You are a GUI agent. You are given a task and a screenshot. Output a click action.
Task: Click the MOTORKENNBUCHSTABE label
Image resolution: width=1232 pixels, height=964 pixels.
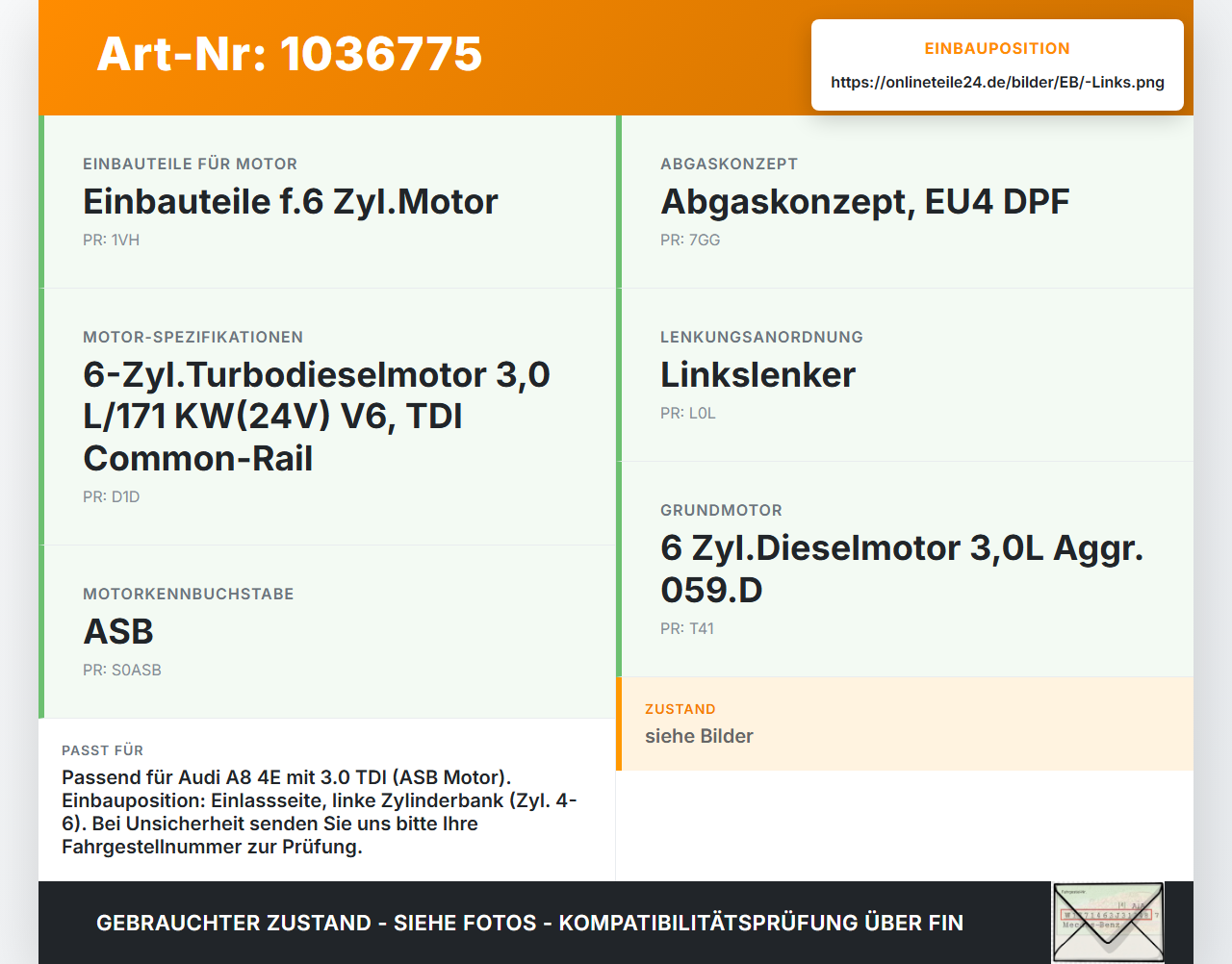(188, 594)
